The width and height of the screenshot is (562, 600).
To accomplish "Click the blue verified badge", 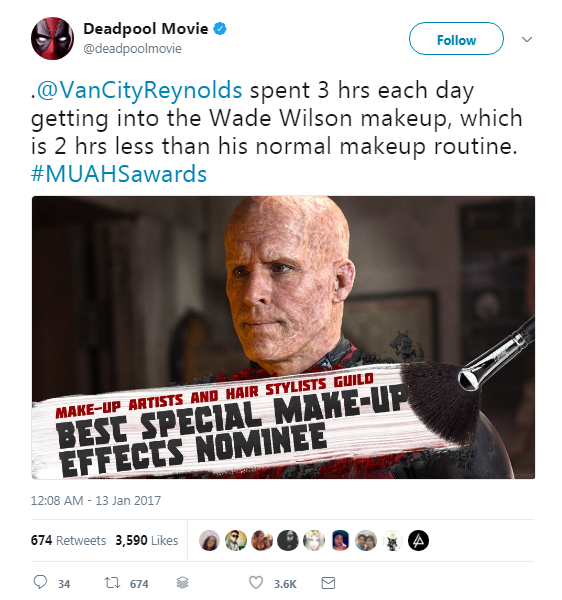I will click(220, 29).
